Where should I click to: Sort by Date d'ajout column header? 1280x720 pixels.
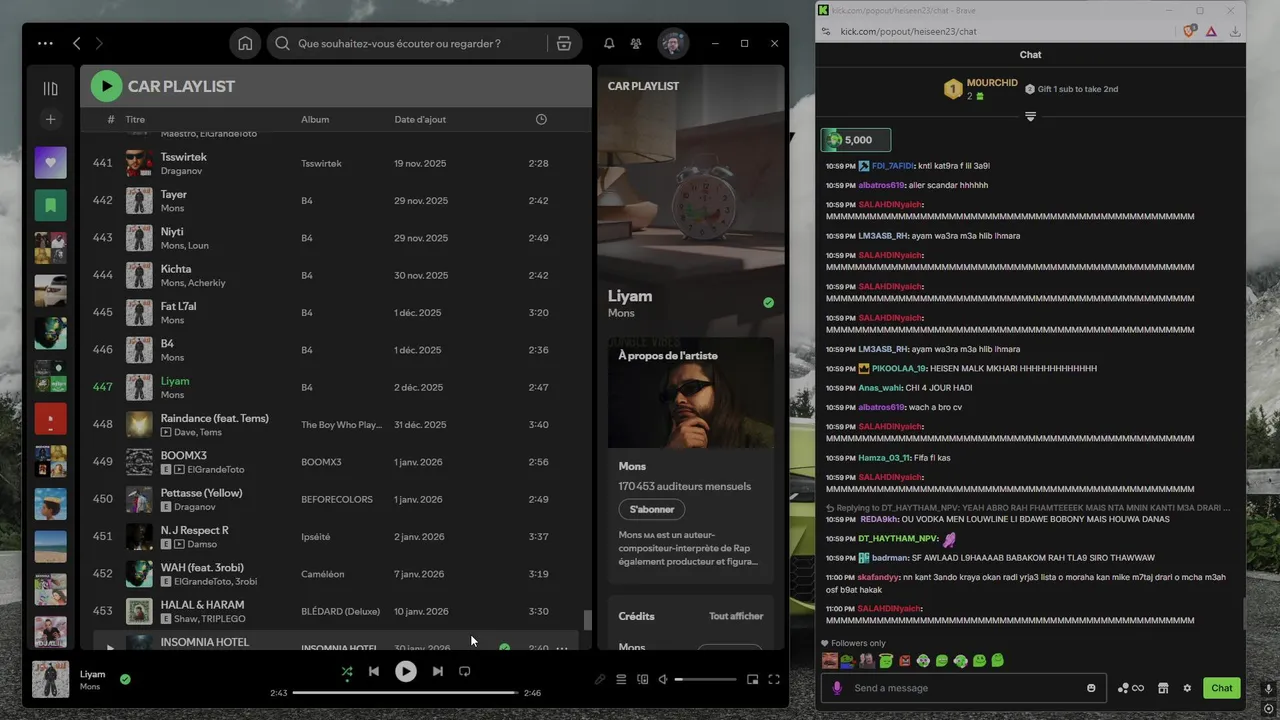click(420, 120)
